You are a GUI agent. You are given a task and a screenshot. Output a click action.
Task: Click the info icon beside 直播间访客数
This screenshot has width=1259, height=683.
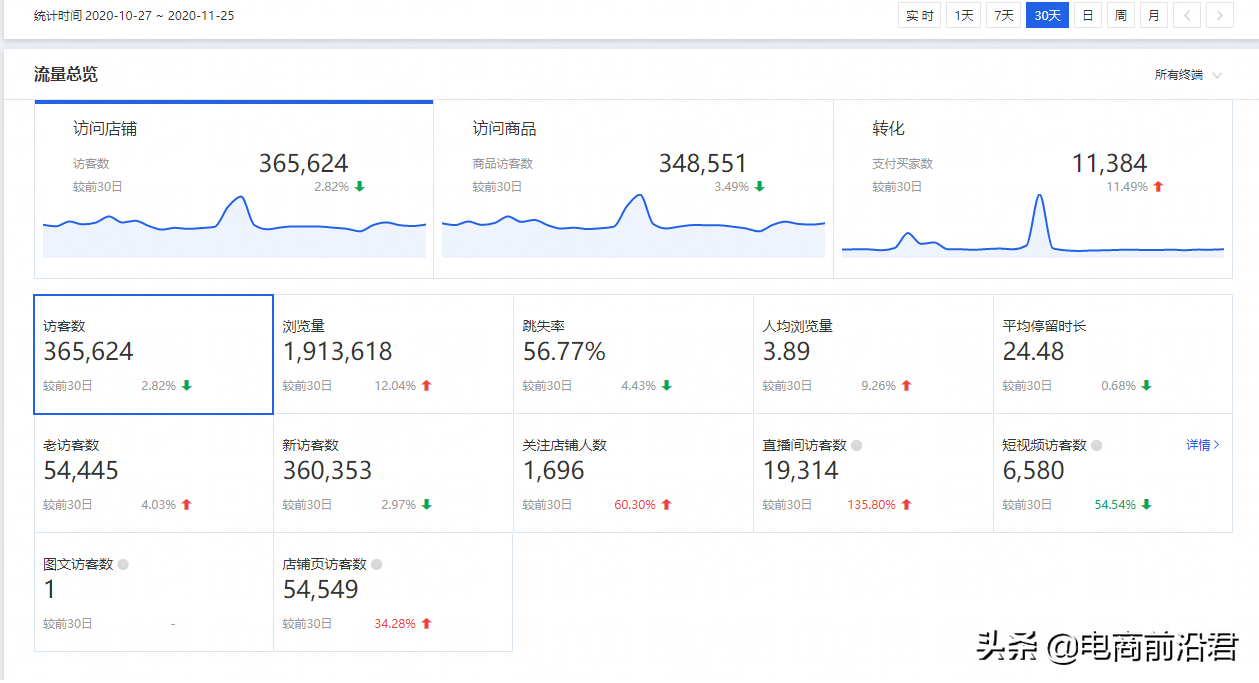857,446
